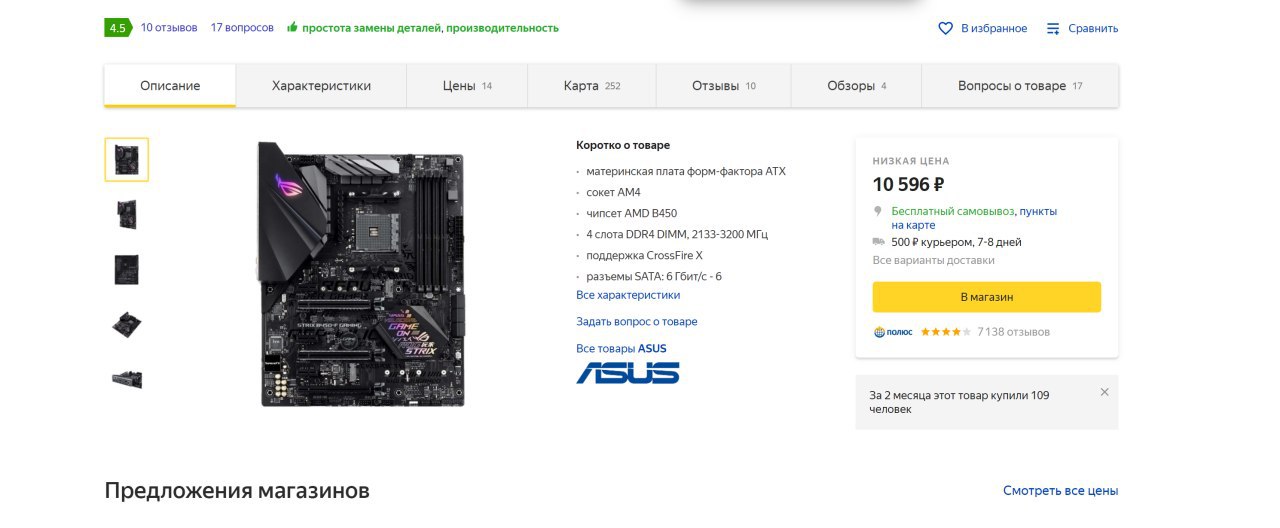Open the 17 вопросов link
This screenshot has width=1280, height=528.
[242, 28]
